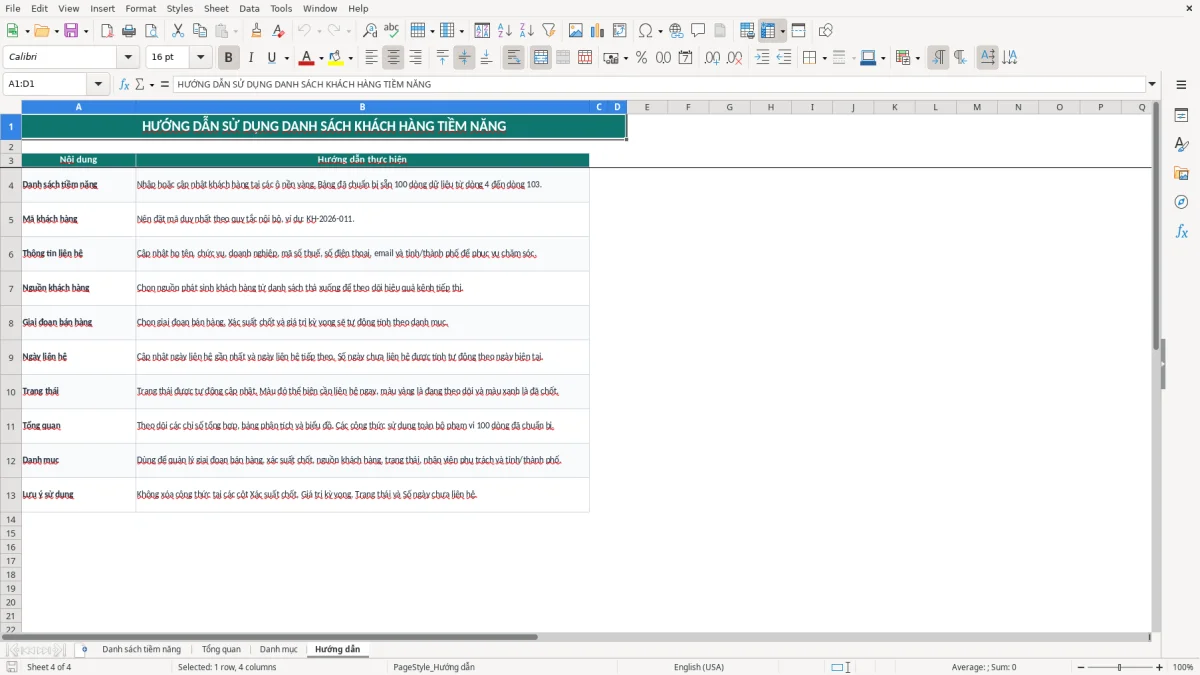Open the Data menu

pos(249,8)
